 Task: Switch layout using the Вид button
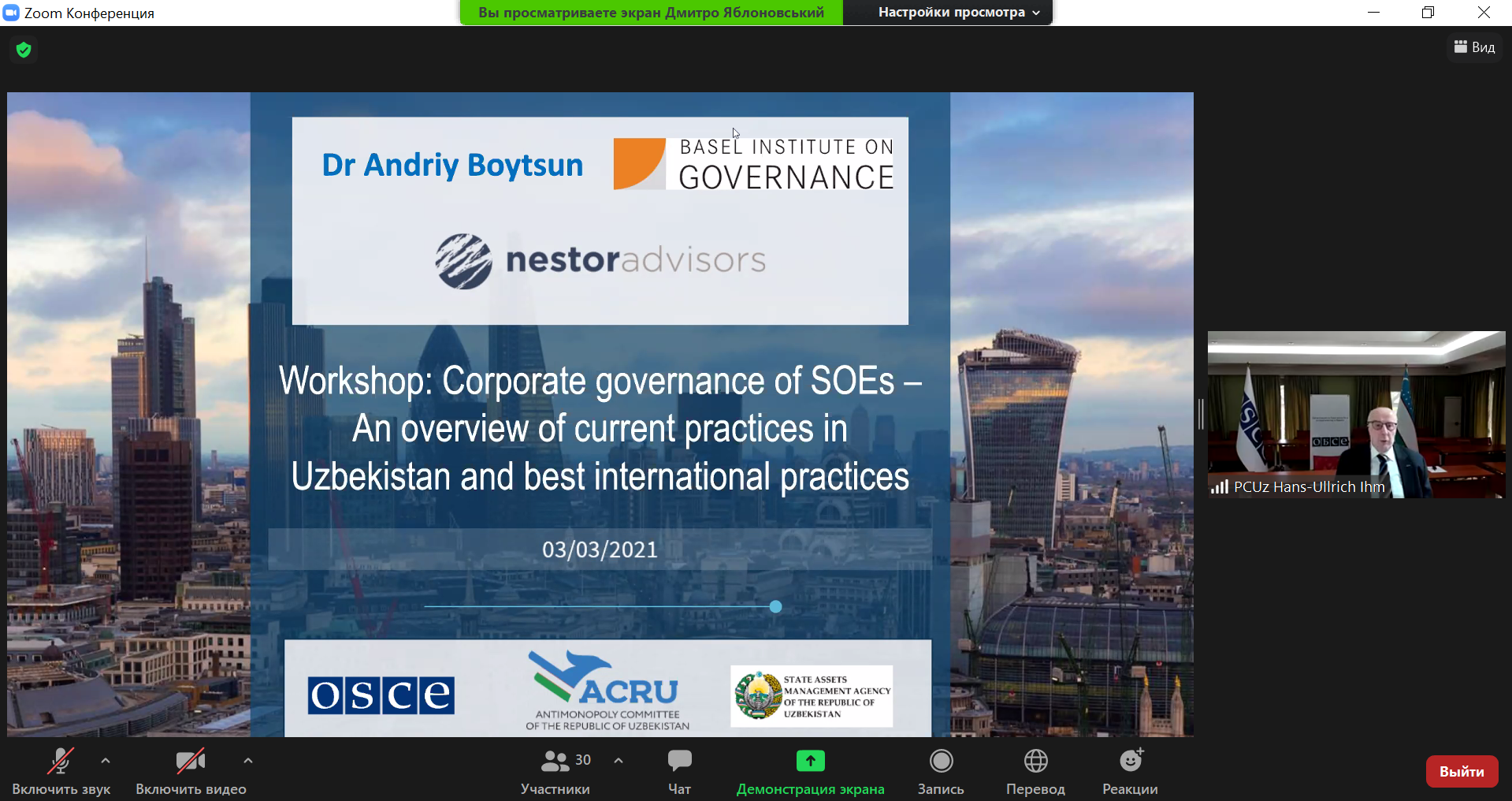[x=1474, y=47]
